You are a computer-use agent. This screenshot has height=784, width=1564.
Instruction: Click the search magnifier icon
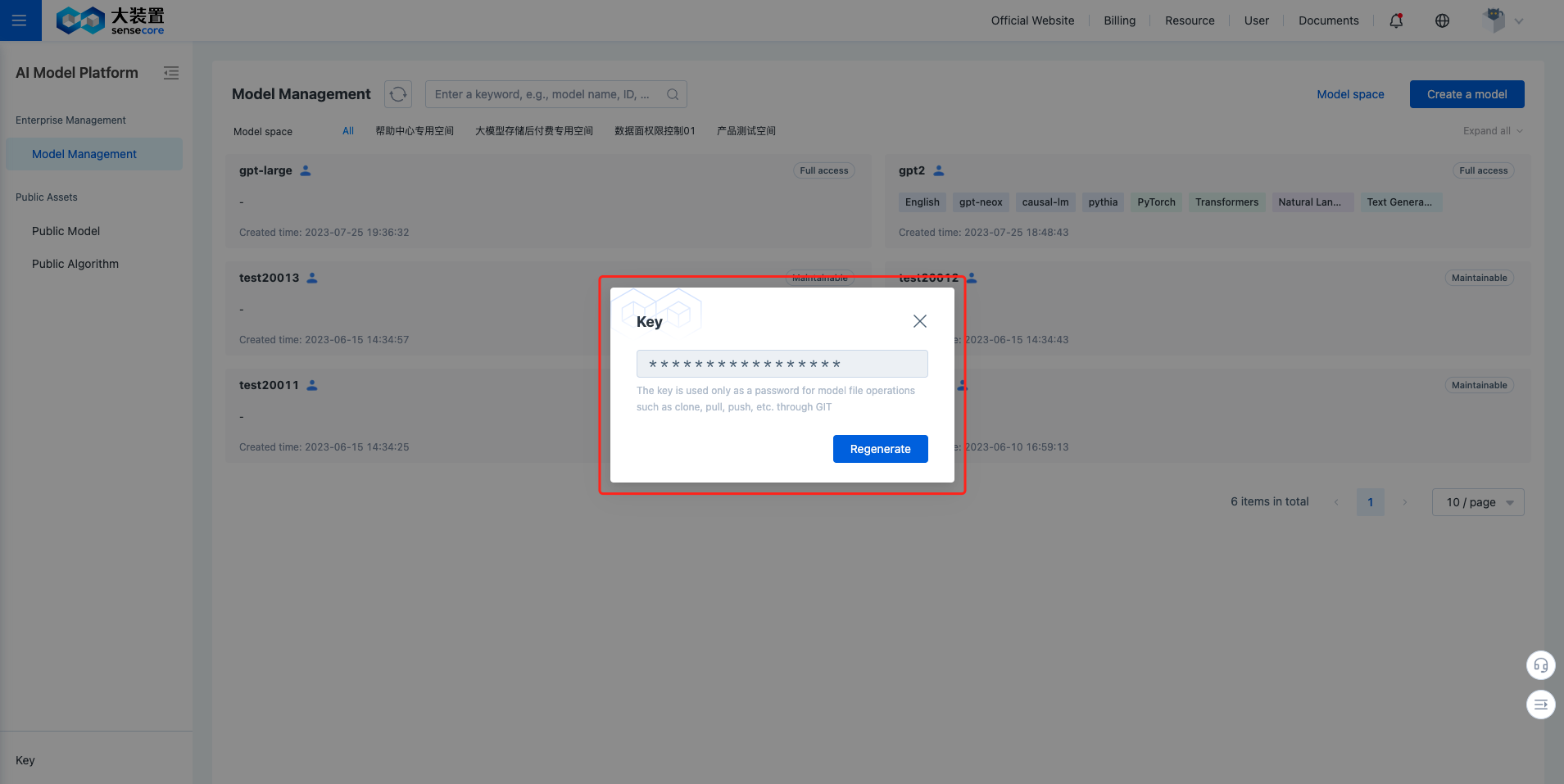point(673,94)
